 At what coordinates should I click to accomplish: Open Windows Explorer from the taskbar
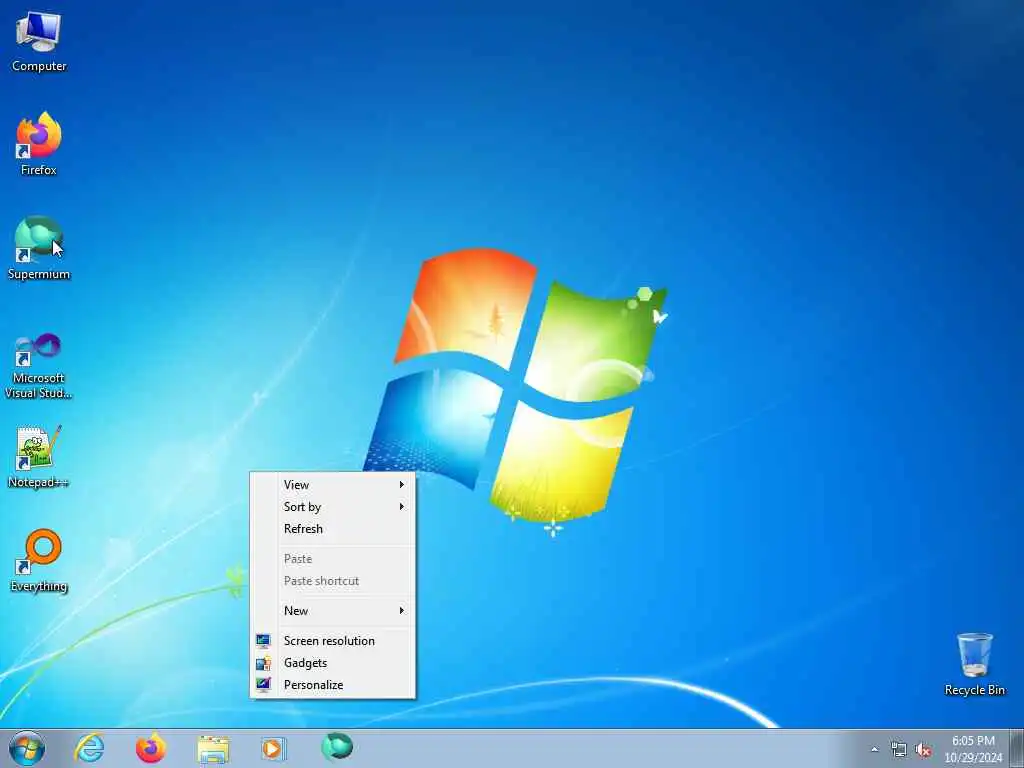coord(213,748)
